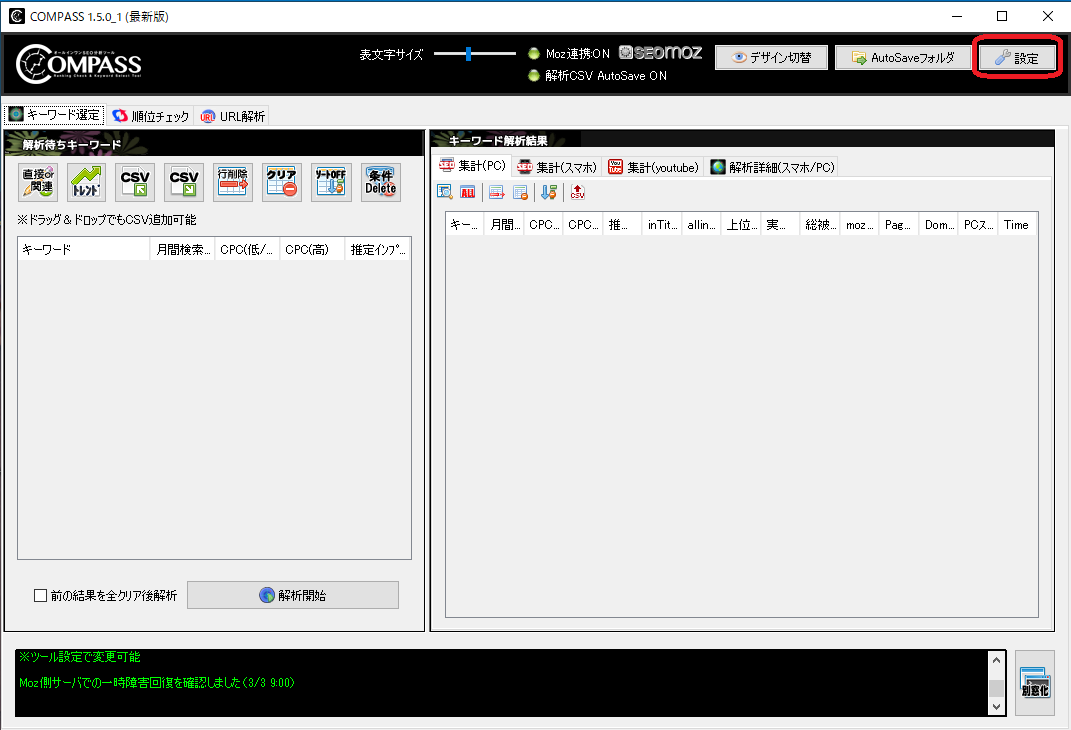Click the CSV import icon

(134, 182)
